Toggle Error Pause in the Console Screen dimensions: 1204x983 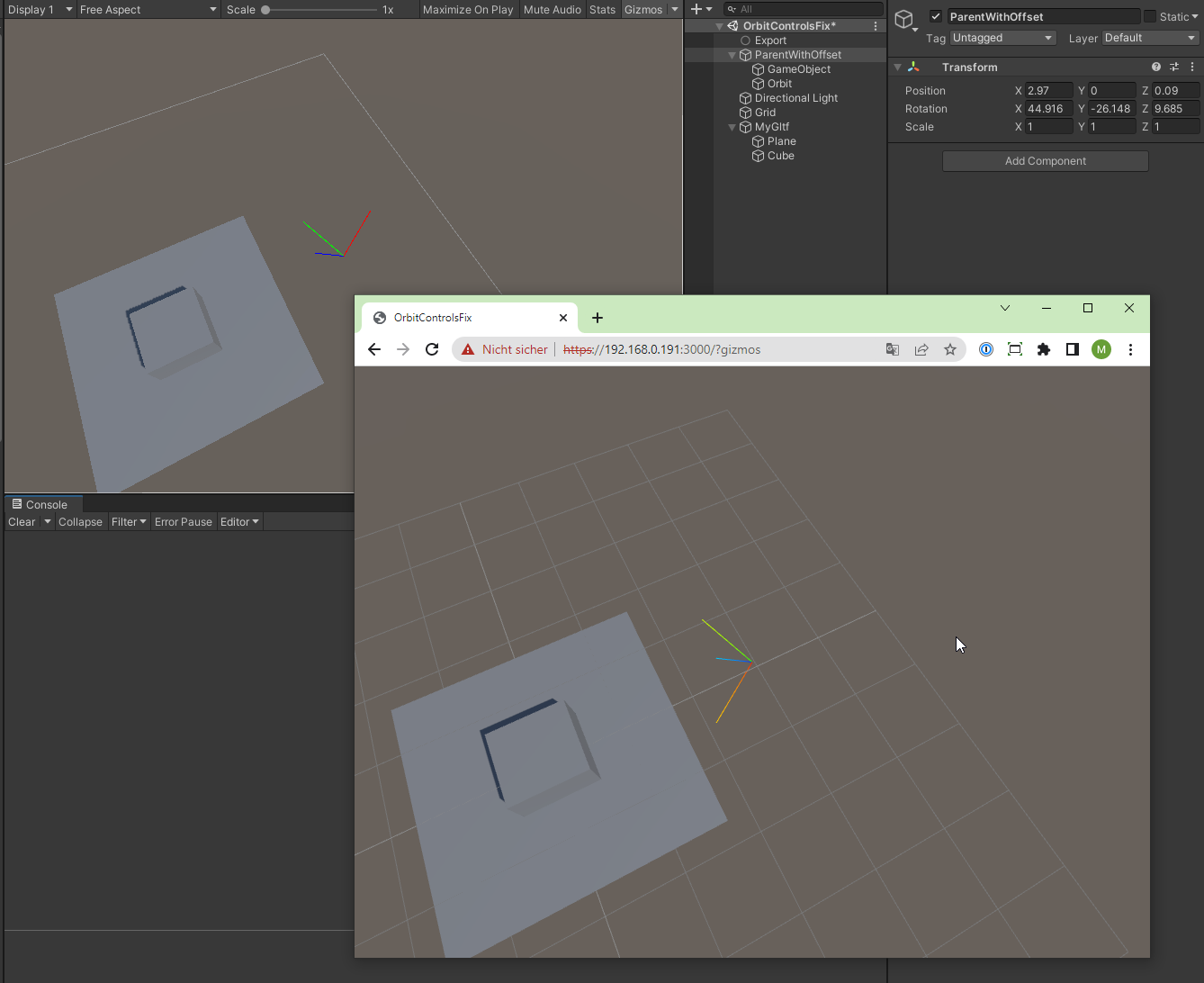coord(183,521)
